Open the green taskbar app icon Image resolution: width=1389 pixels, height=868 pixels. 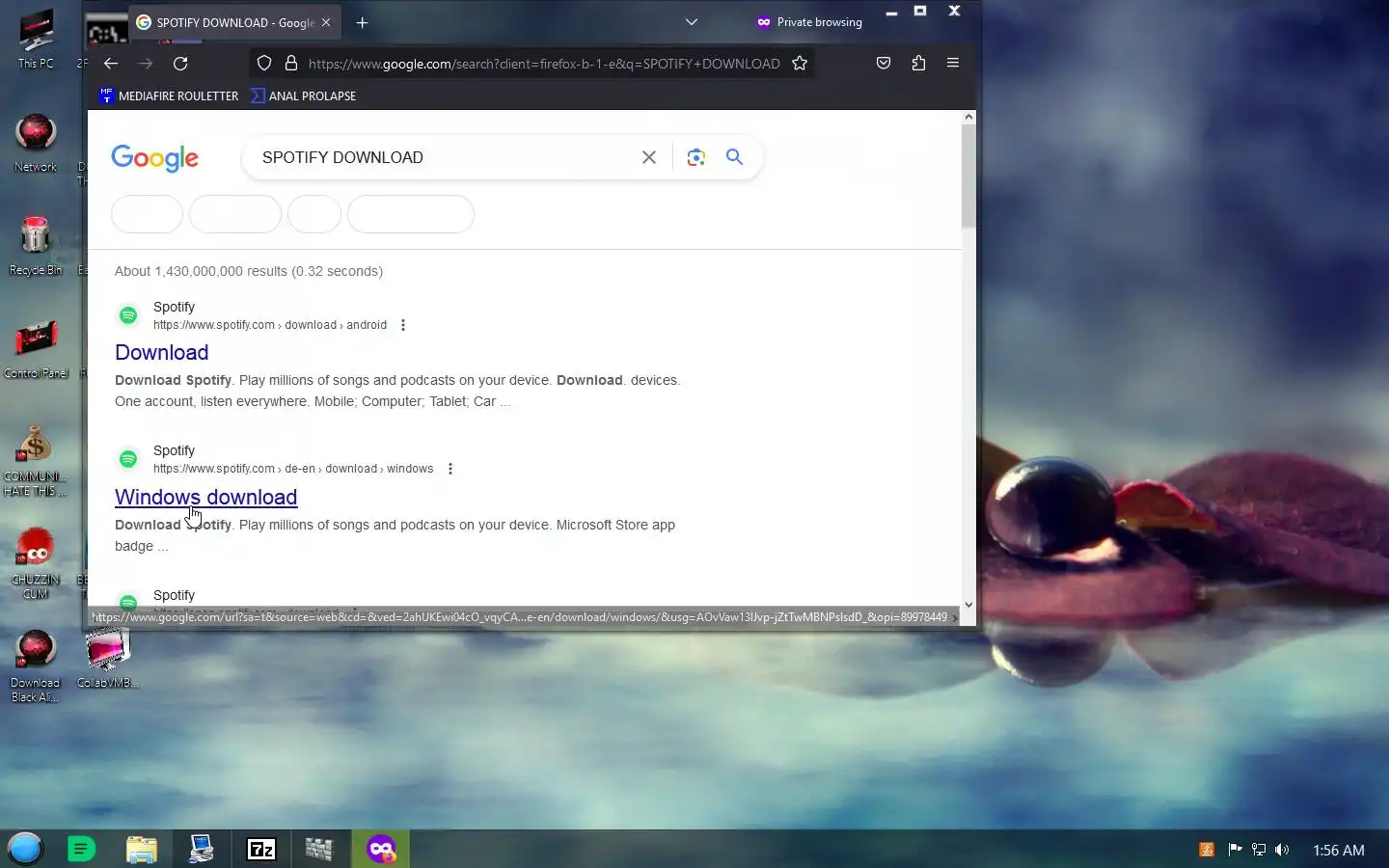tap(82, 849)
